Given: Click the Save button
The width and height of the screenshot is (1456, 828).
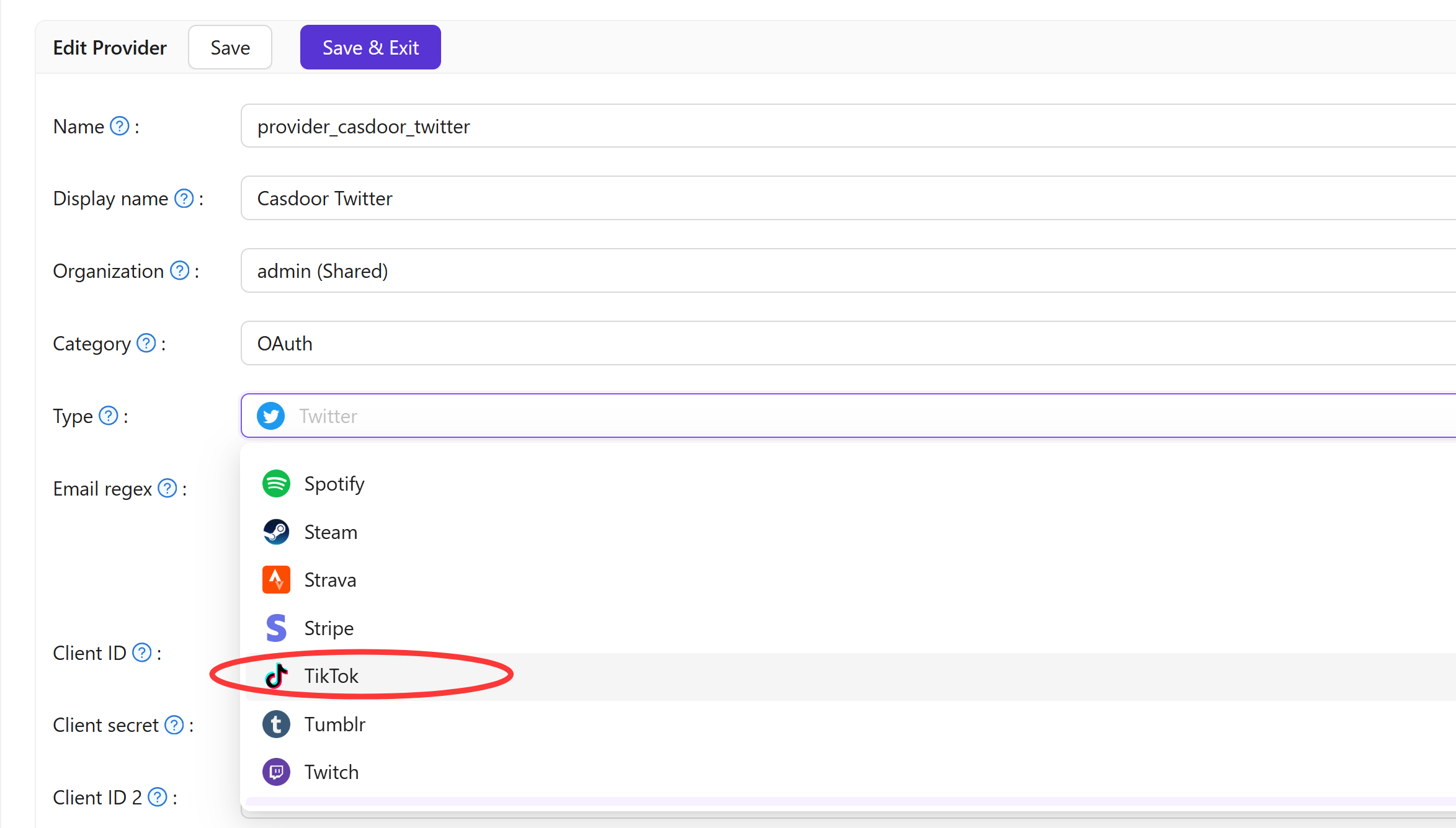Looking at the screenshot, I should 230,47.
